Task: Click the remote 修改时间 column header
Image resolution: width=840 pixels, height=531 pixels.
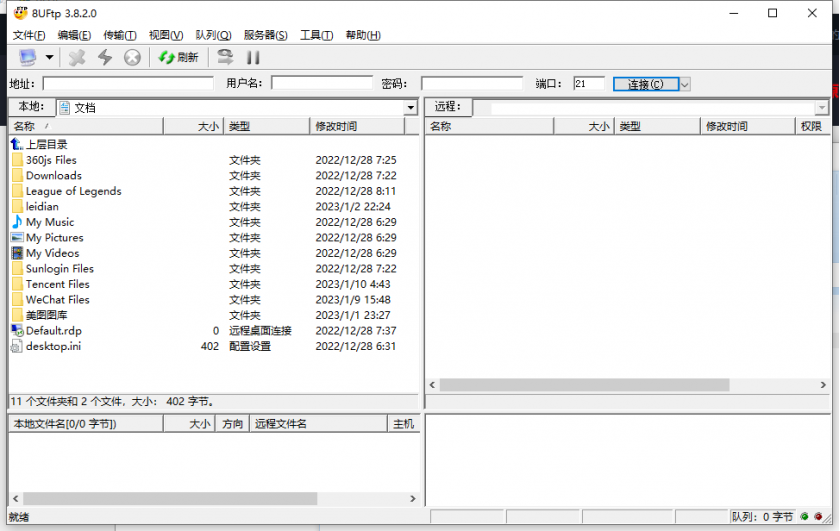Action: click(747, 126)
